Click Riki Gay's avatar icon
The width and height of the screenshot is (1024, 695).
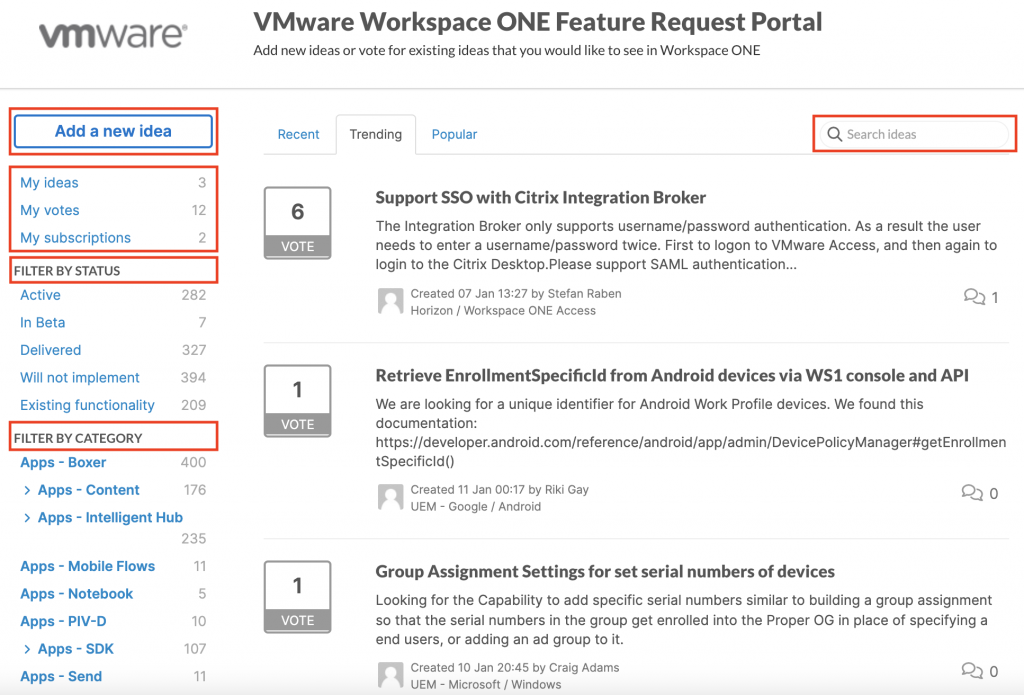(391, 497)
